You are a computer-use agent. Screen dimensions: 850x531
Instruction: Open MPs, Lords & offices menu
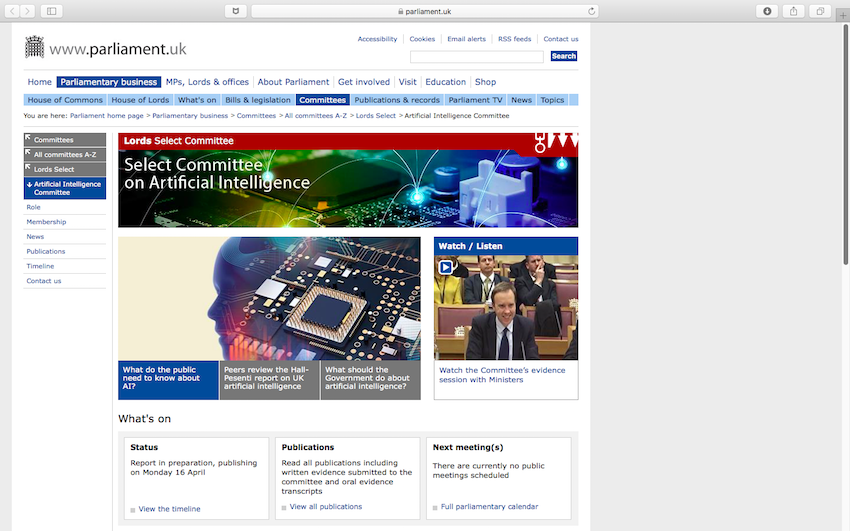click(x=207, y=82)
